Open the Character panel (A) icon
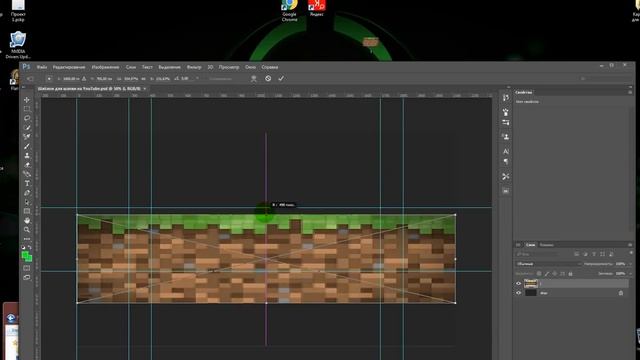This screenshot has height=360, width=640. [x=506, y=151]
